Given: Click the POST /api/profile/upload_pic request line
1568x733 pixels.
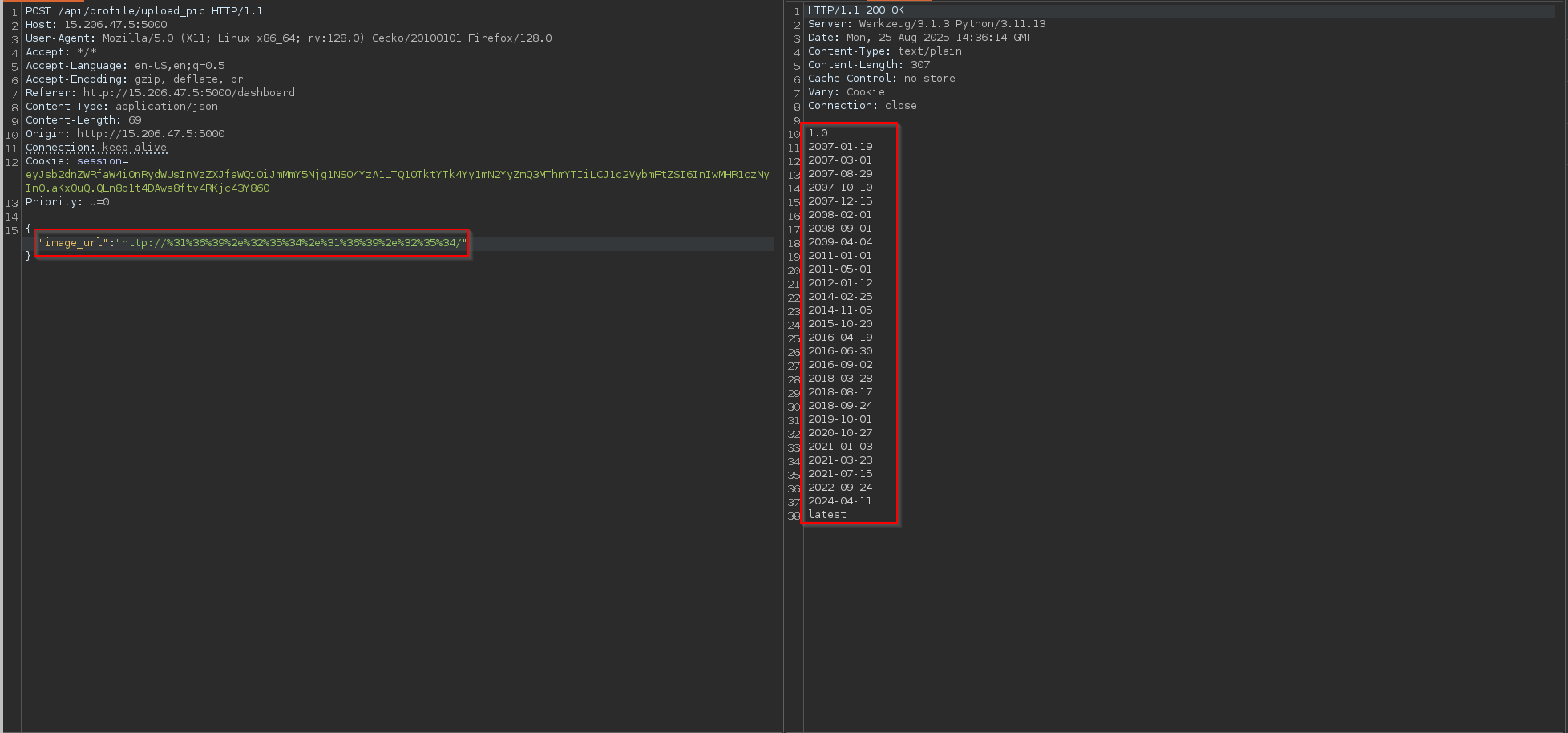Looking at the screenshot, I should tap(144, 11).
